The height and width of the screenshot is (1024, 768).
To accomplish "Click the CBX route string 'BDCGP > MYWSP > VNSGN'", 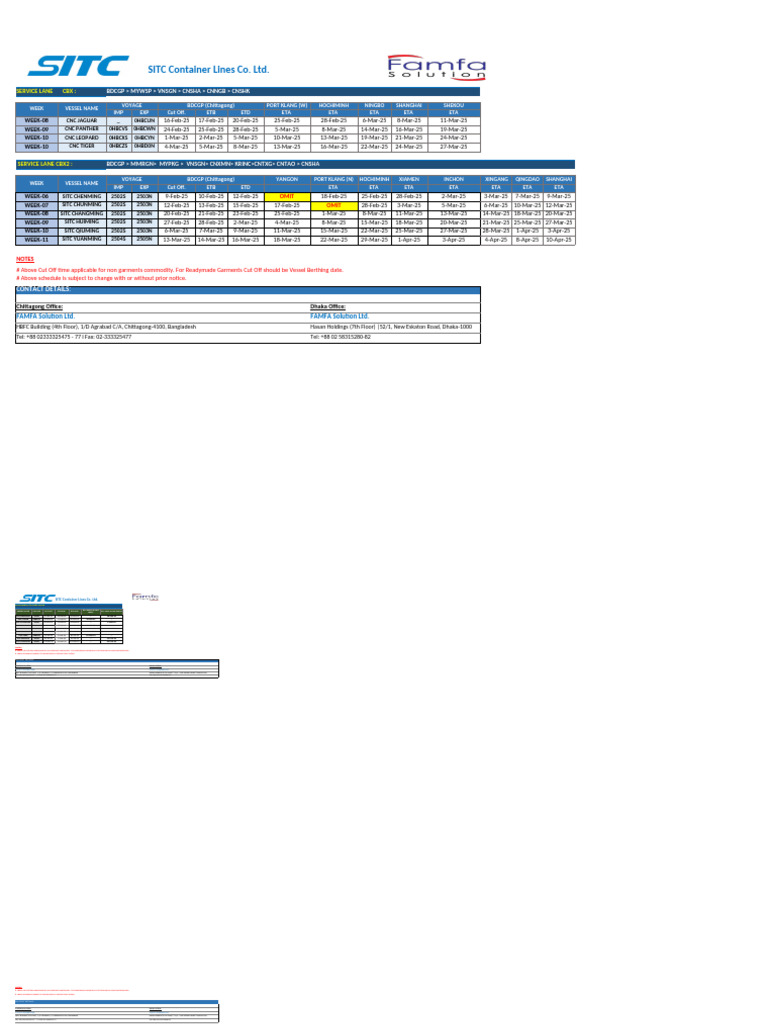I will (178, 91).
